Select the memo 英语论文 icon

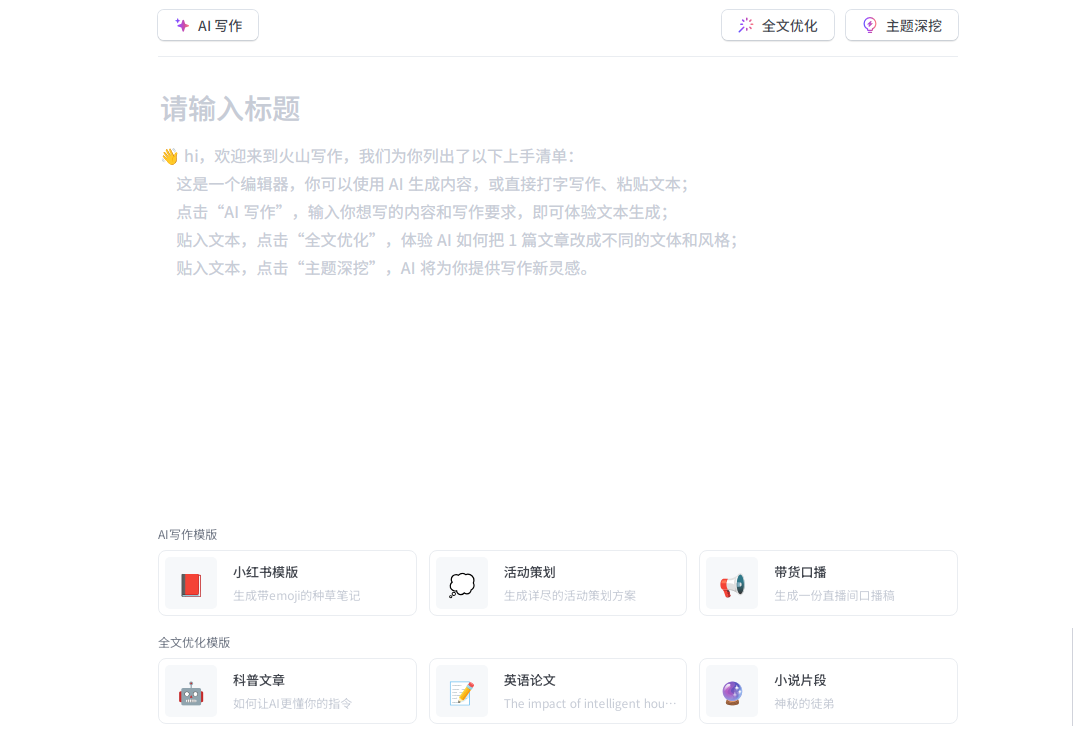[462, 692]
